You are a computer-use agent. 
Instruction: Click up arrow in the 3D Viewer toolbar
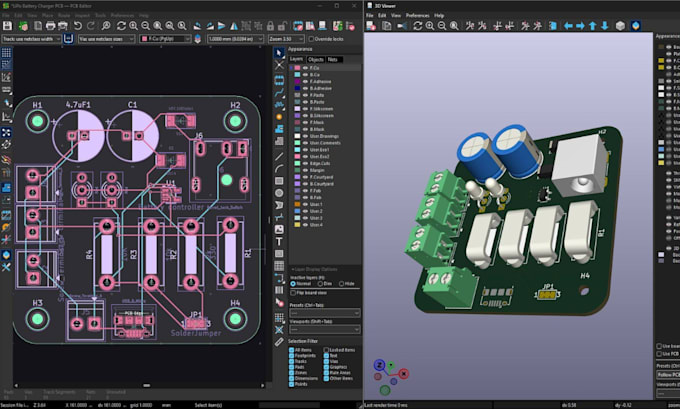coord(592,26)
